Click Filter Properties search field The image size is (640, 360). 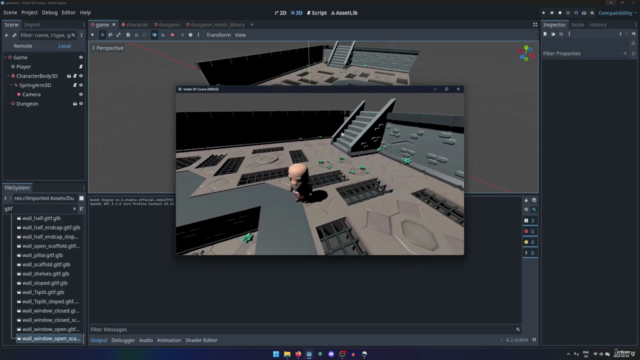tap(584, 53)
